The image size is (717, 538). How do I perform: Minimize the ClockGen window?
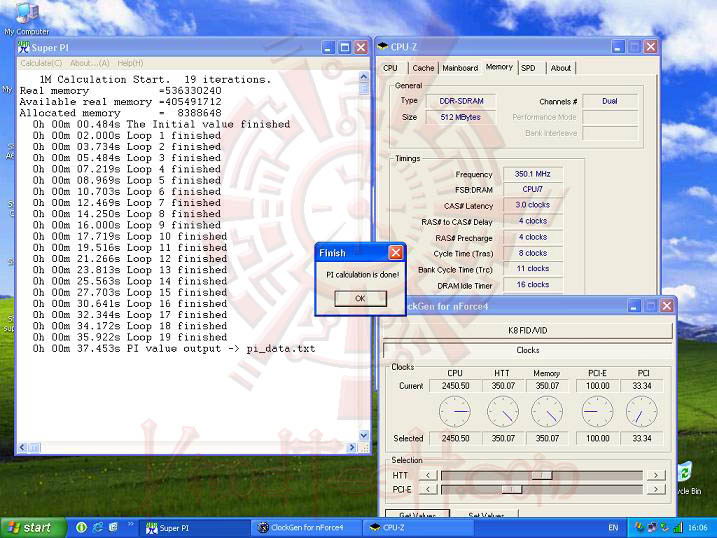(x=633, y=306)
